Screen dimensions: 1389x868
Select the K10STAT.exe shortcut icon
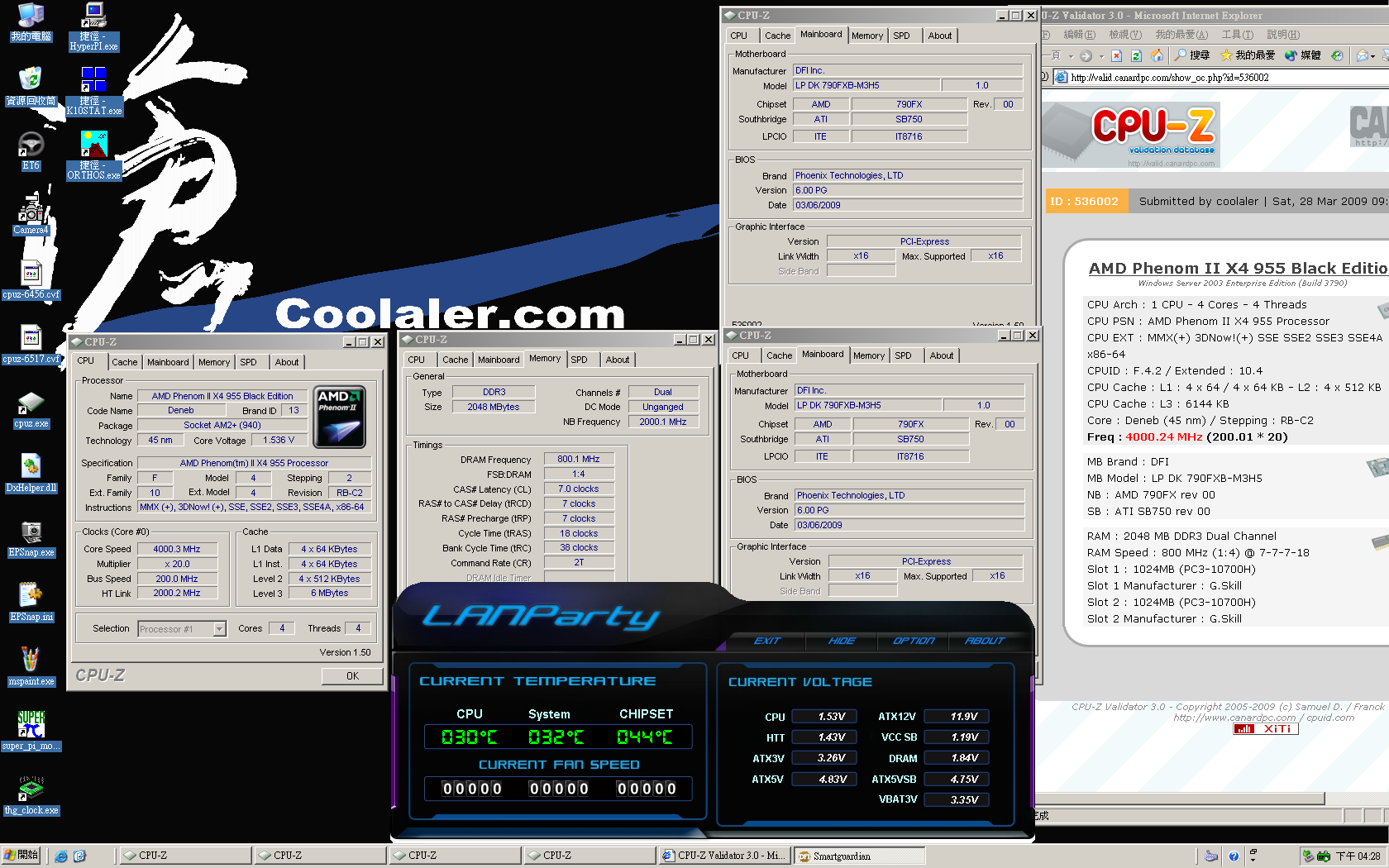point(93,92)
